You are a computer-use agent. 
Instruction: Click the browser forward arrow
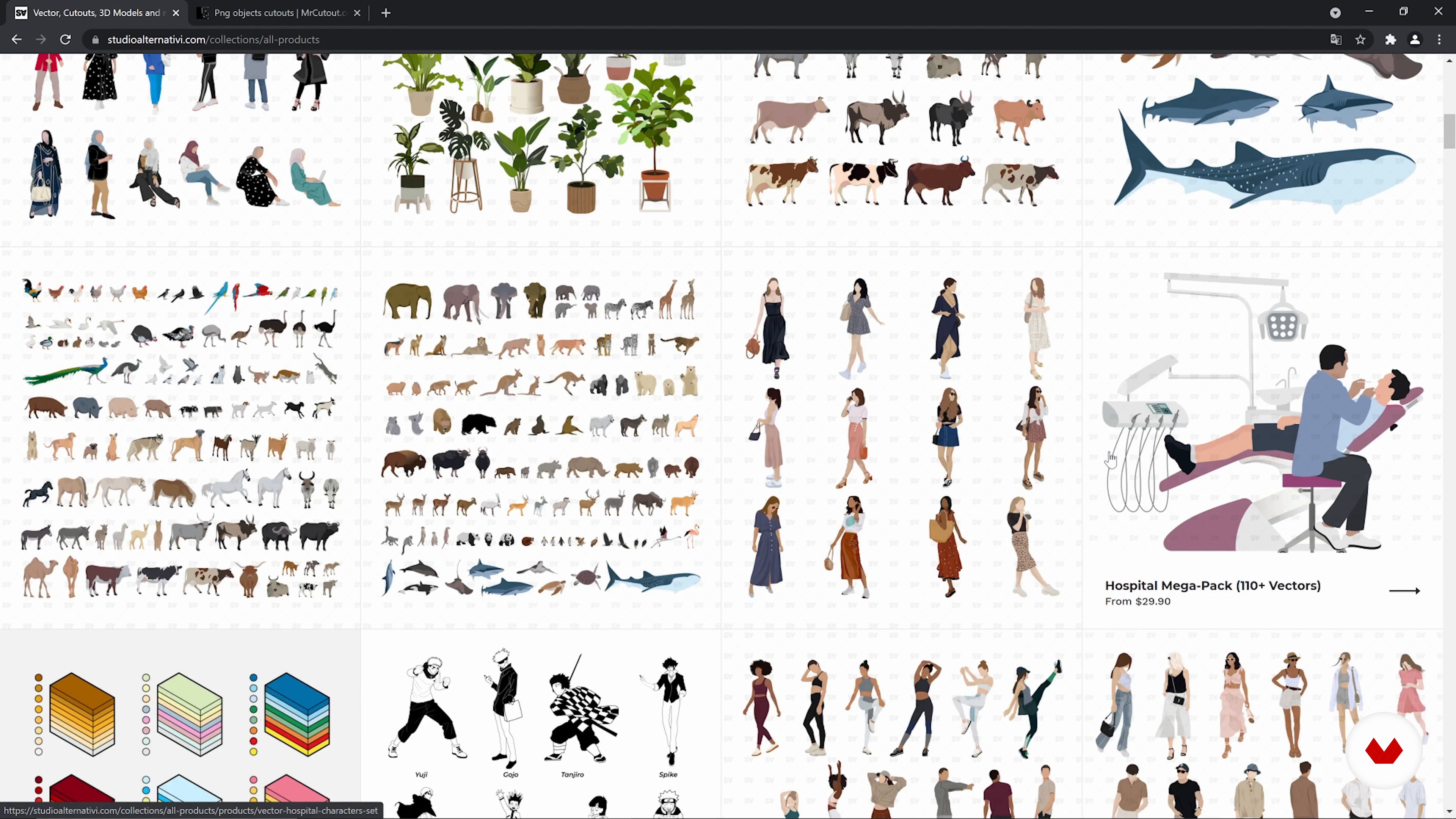[41, 39]
